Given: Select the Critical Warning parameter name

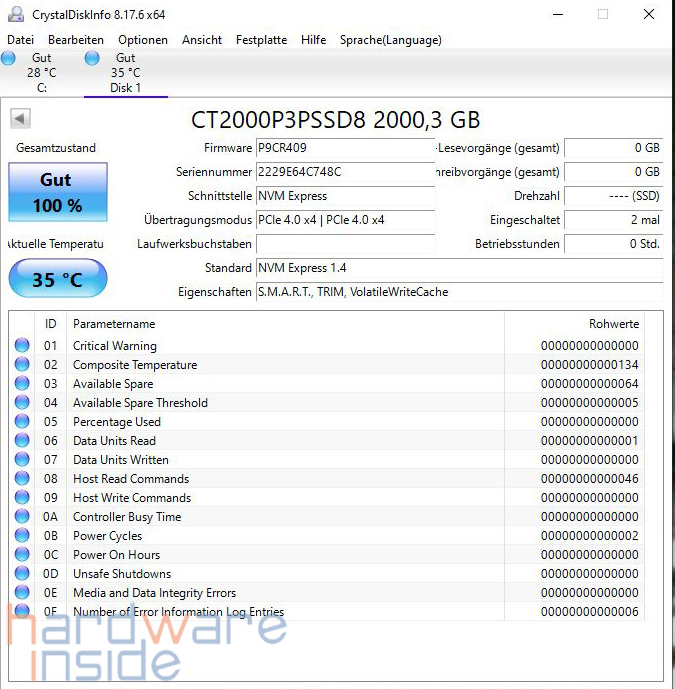Looking at the screenshot, I should (x=115, y=346).
